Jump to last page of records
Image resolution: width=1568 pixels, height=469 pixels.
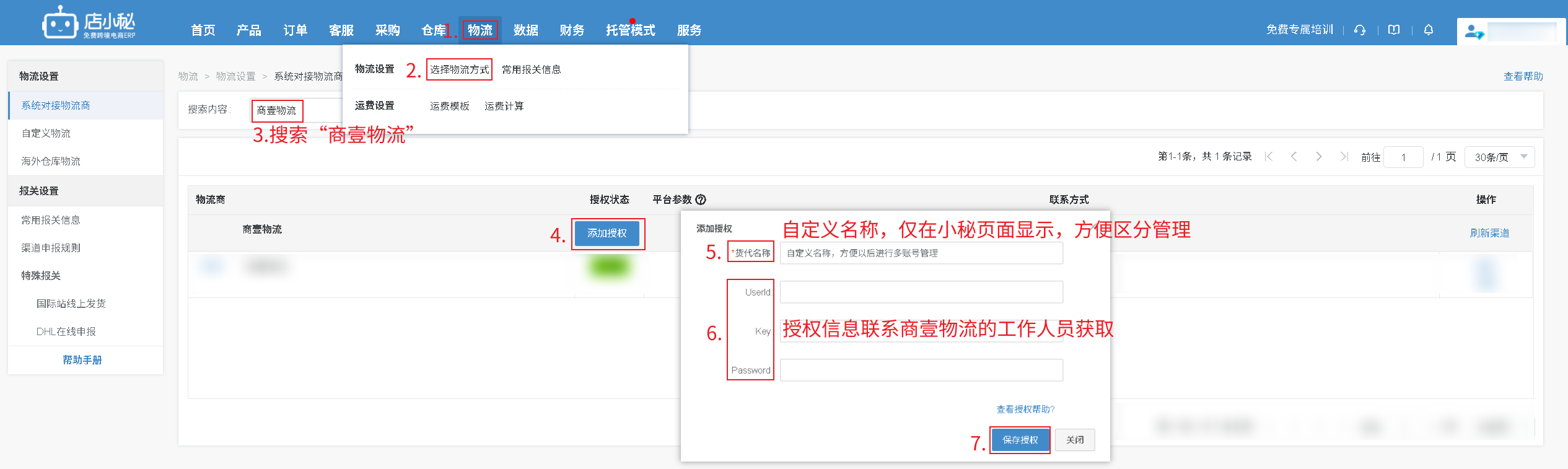coord(1344,157)
